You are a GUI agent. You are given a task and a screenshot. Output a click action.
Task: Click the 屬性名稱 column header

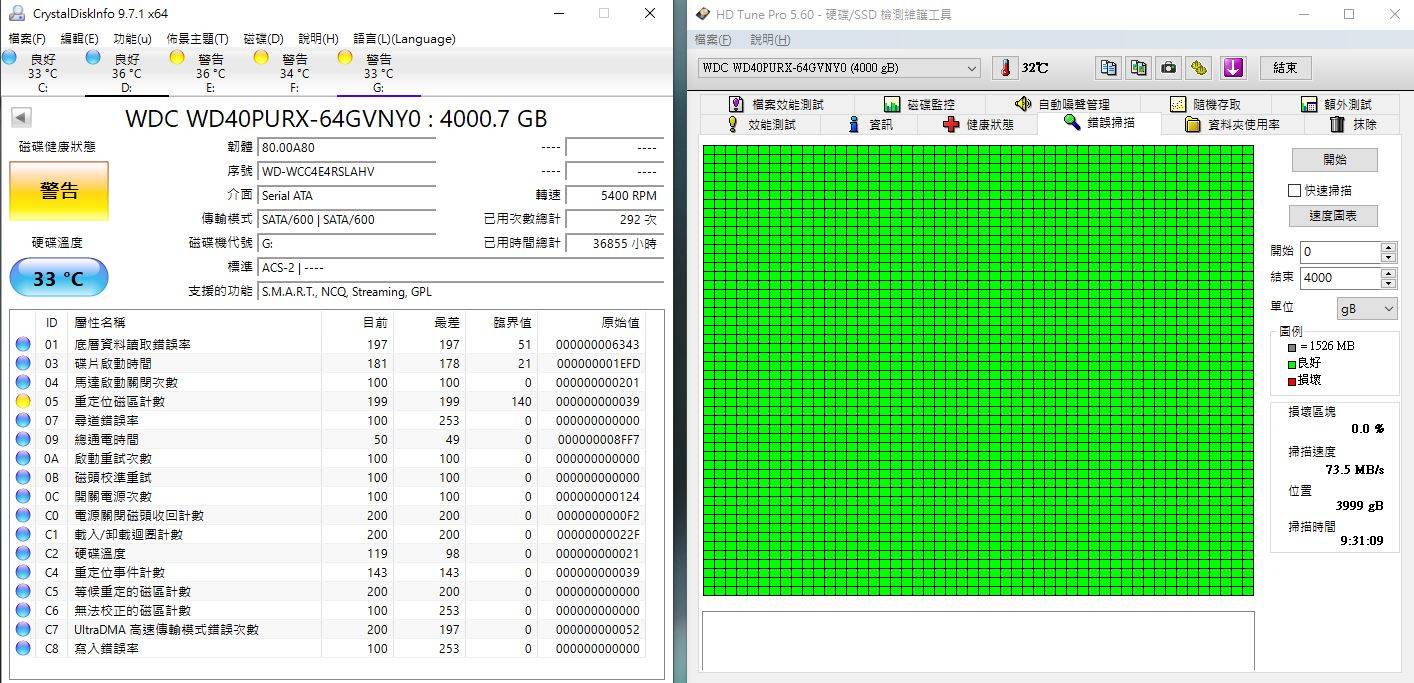(100, 322)
